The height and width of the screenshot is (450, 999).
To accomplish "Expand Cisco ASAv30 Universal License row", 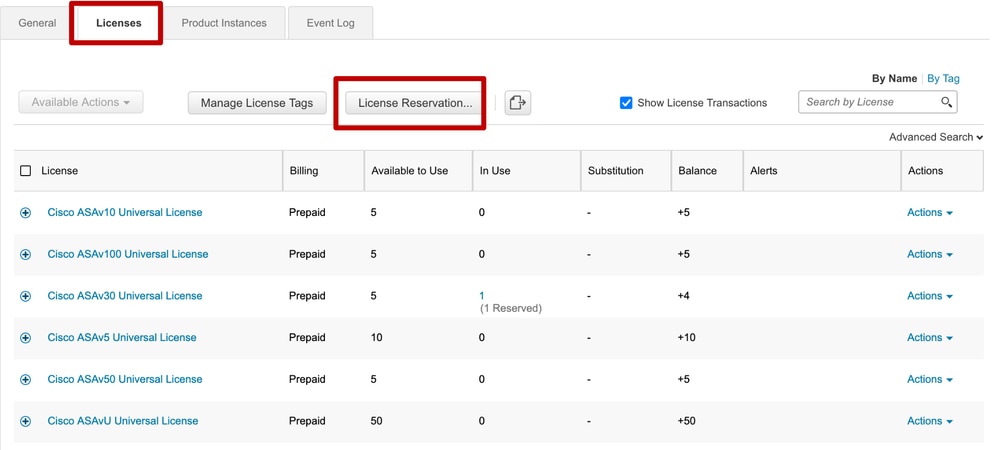I will pyautogui.click(x=25, y=296).
